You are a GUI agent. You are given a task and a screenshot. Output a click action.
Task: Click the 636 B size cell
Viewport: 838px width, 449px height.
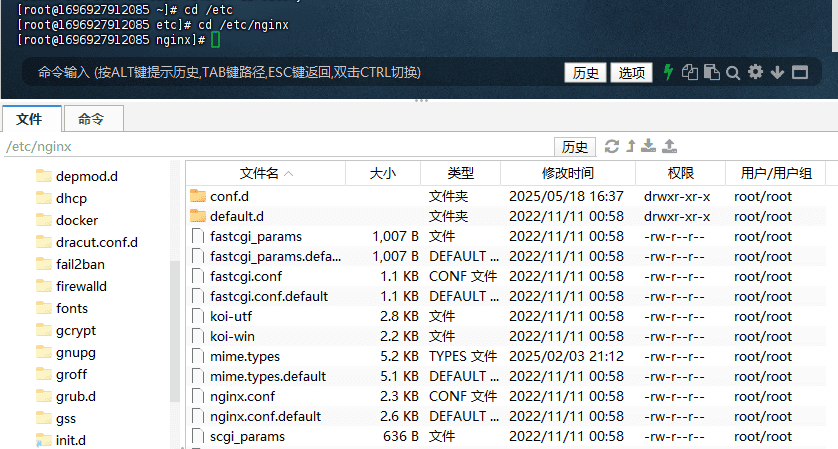tap(401, 436)
